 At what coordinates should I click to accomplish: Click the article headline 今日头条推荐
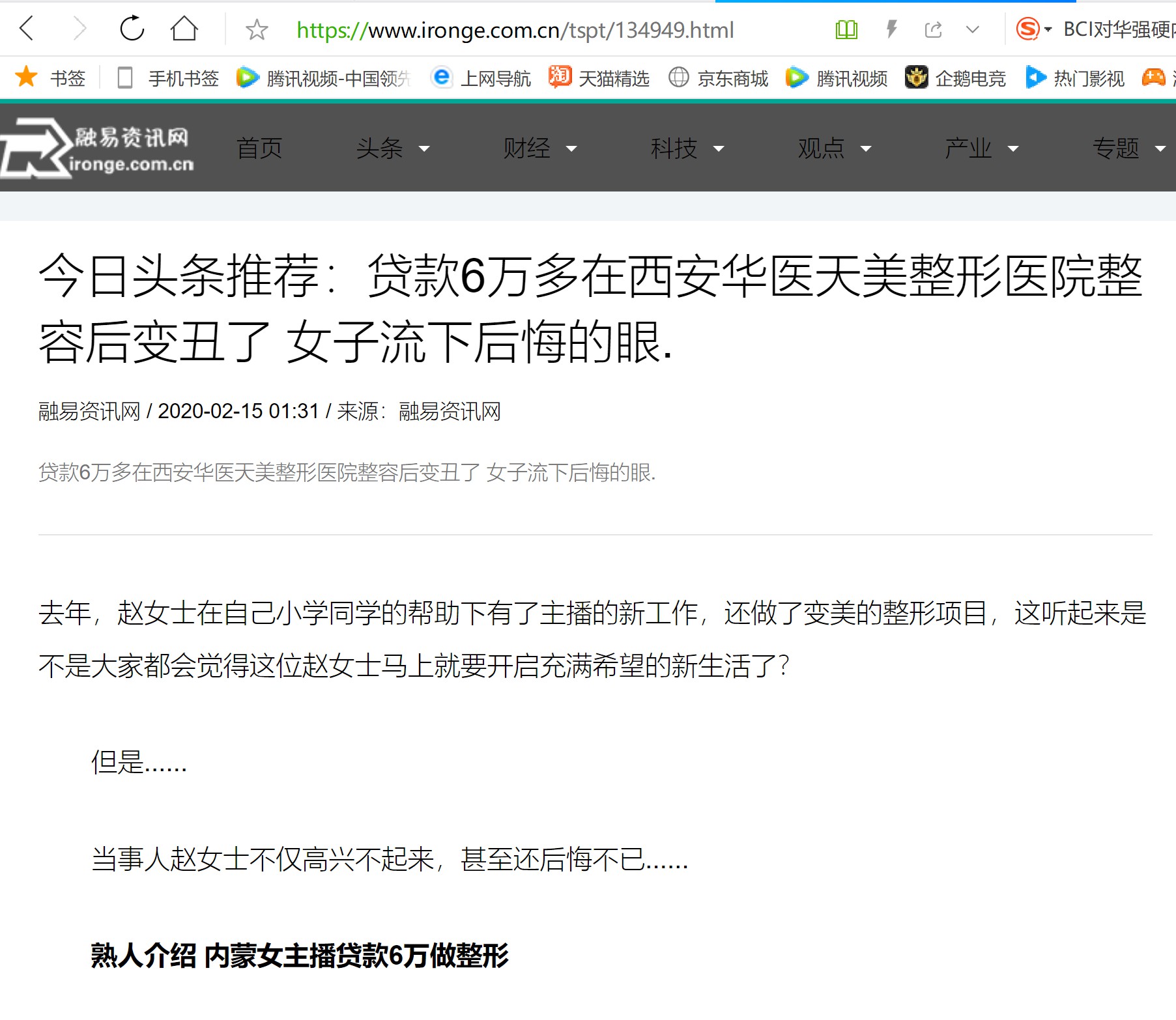click(590, 309)
